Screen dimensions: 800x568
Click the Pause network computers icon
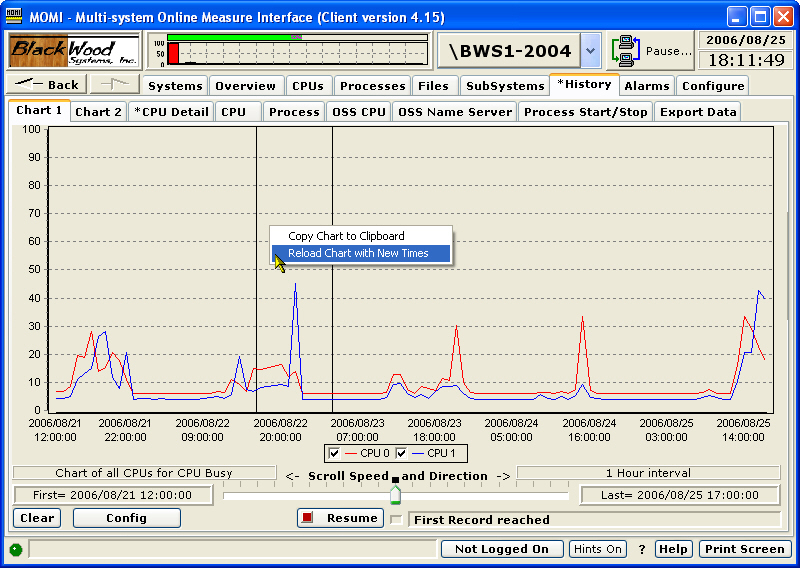coord(626,50)
